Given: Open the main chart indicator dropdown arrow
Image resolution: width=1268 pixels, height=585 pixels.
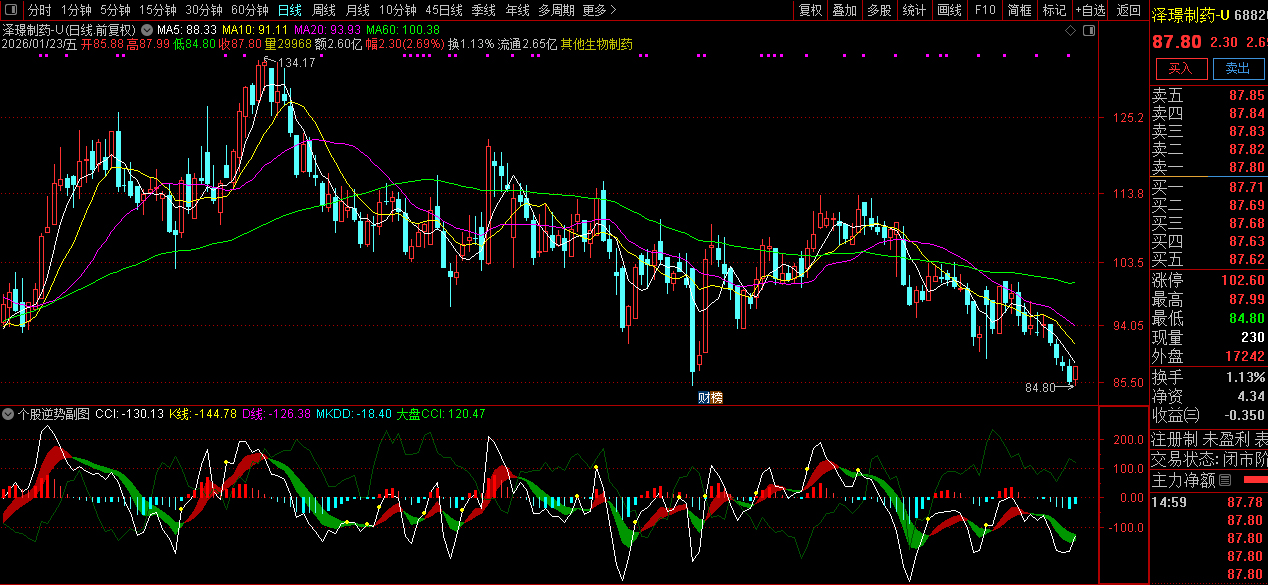Looking at the screenshot, I should (x=148, y=30).
